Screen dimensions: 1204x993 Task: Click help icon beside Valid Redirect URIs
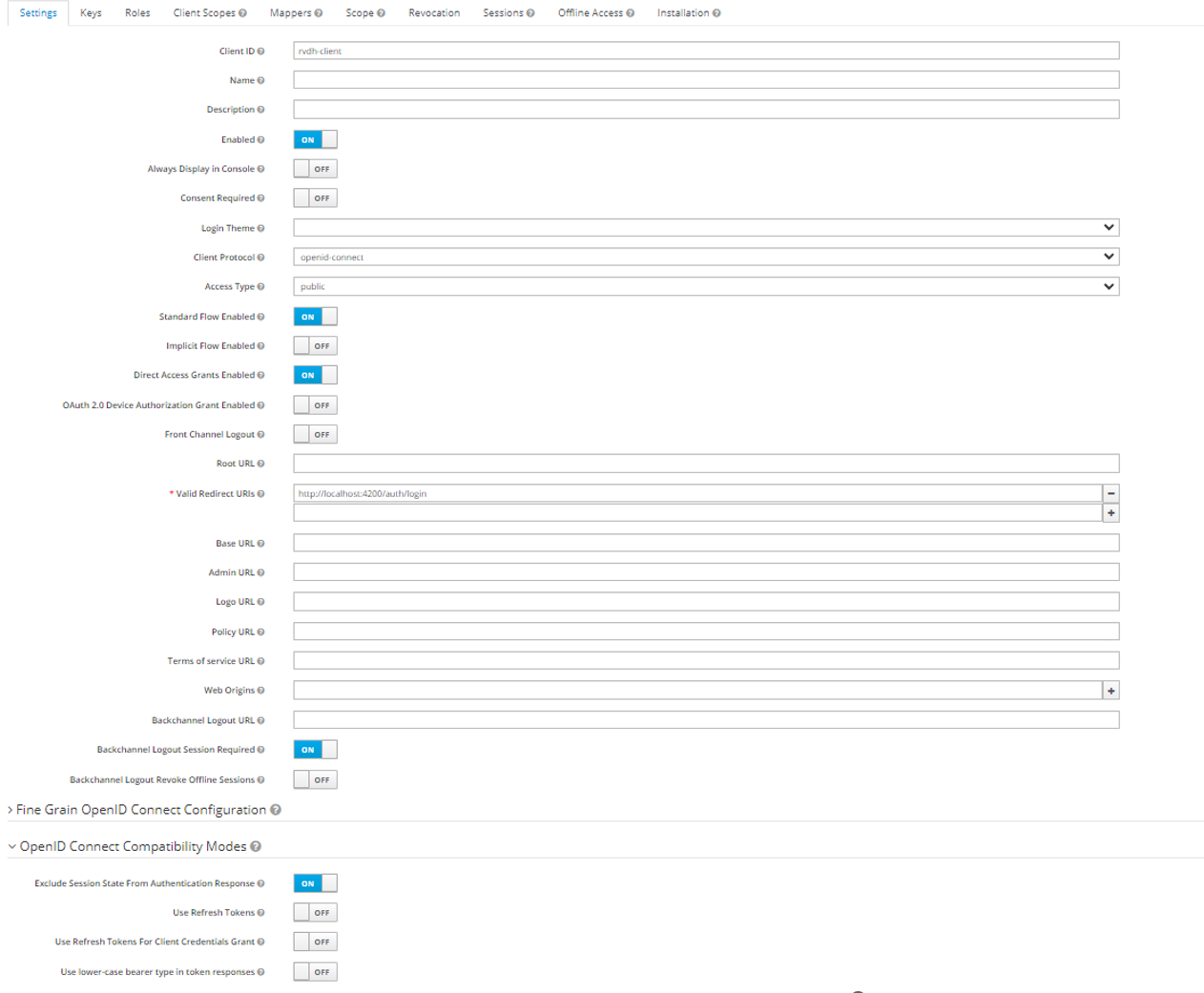[260, 494]
